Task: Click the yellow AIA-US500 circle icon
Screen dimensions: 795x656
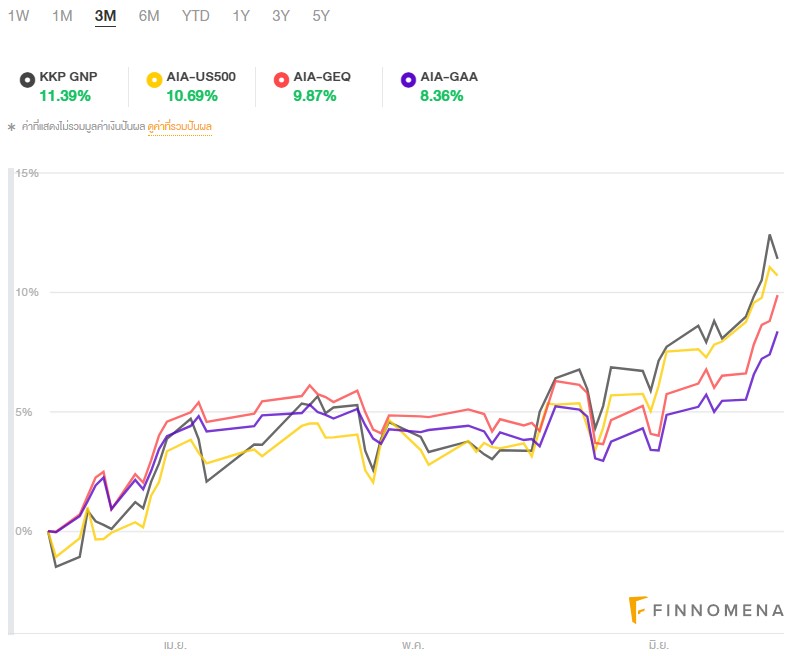Action: 154,79
